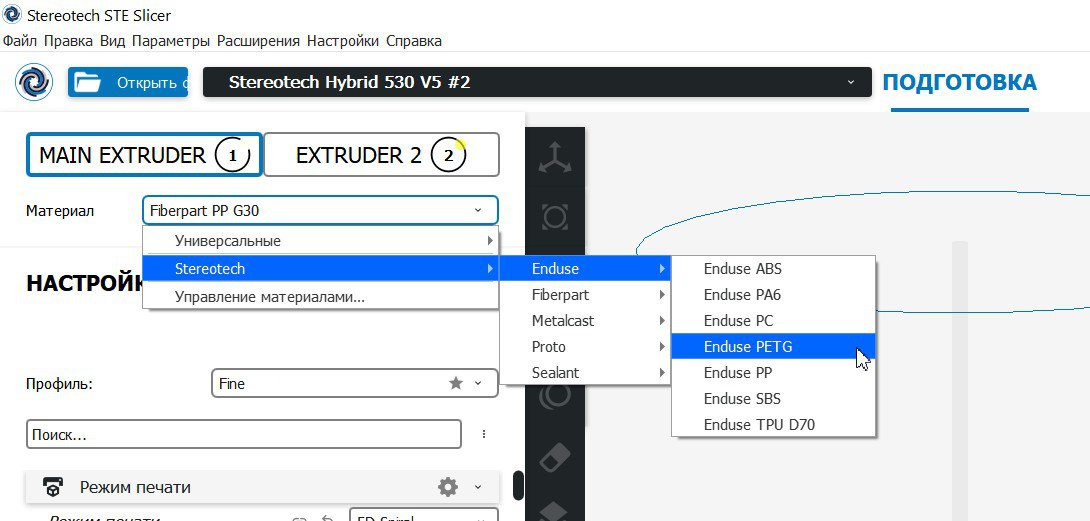The width and height of the screenshot is (1090, 521).
Task: Open the Правка menu
Action: tap(68, 41)
